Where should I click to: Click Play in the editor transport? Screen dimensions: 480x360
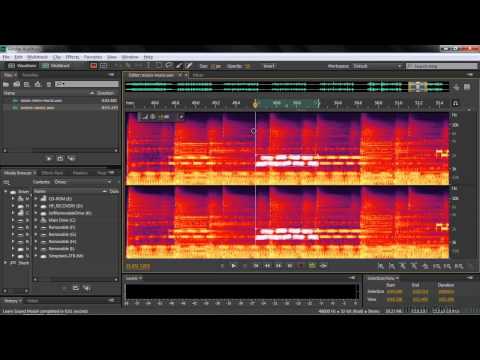point(234,266)
